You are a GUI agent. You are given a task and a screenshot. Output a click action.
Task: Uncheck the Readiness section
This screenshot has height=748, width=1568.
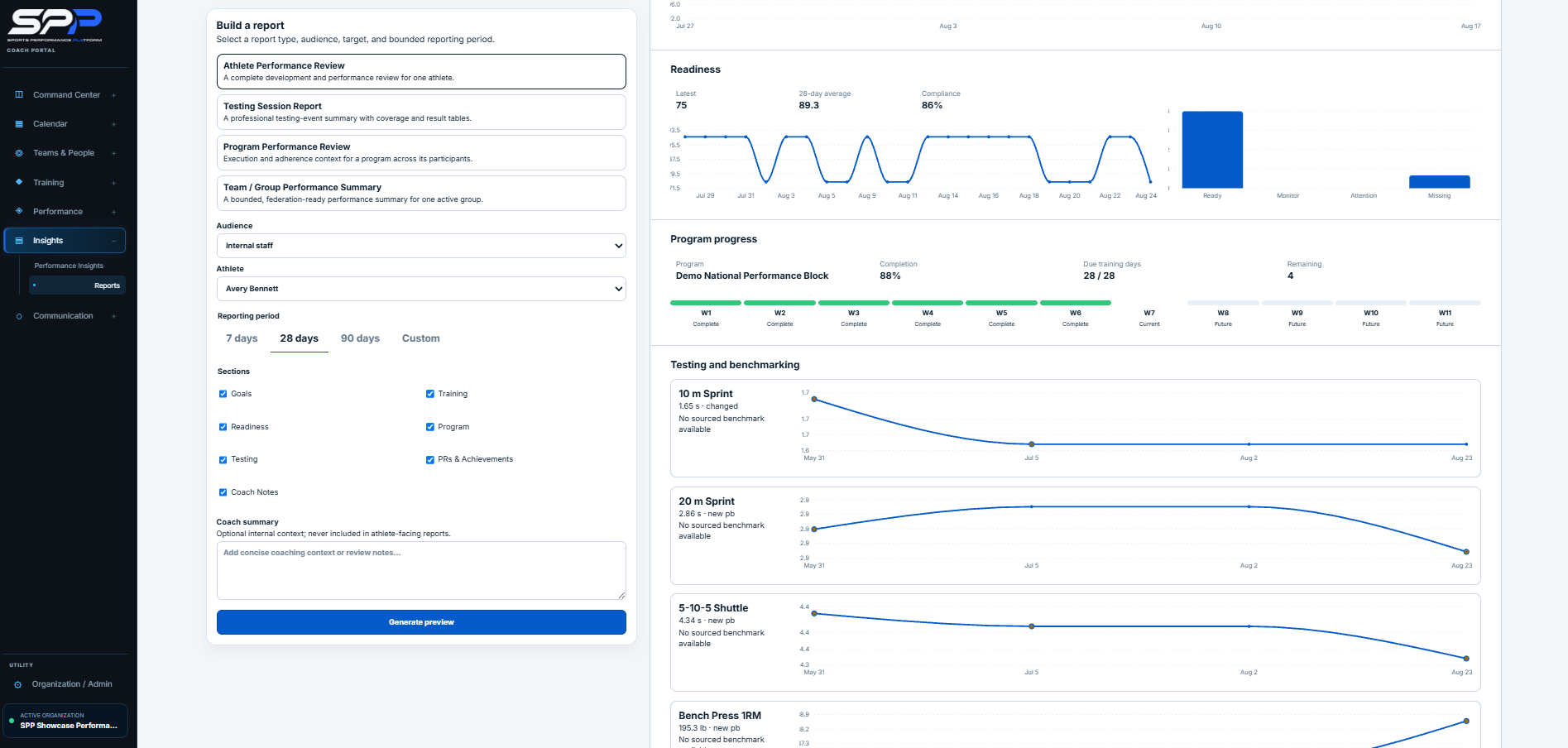[x=223, y=427]
